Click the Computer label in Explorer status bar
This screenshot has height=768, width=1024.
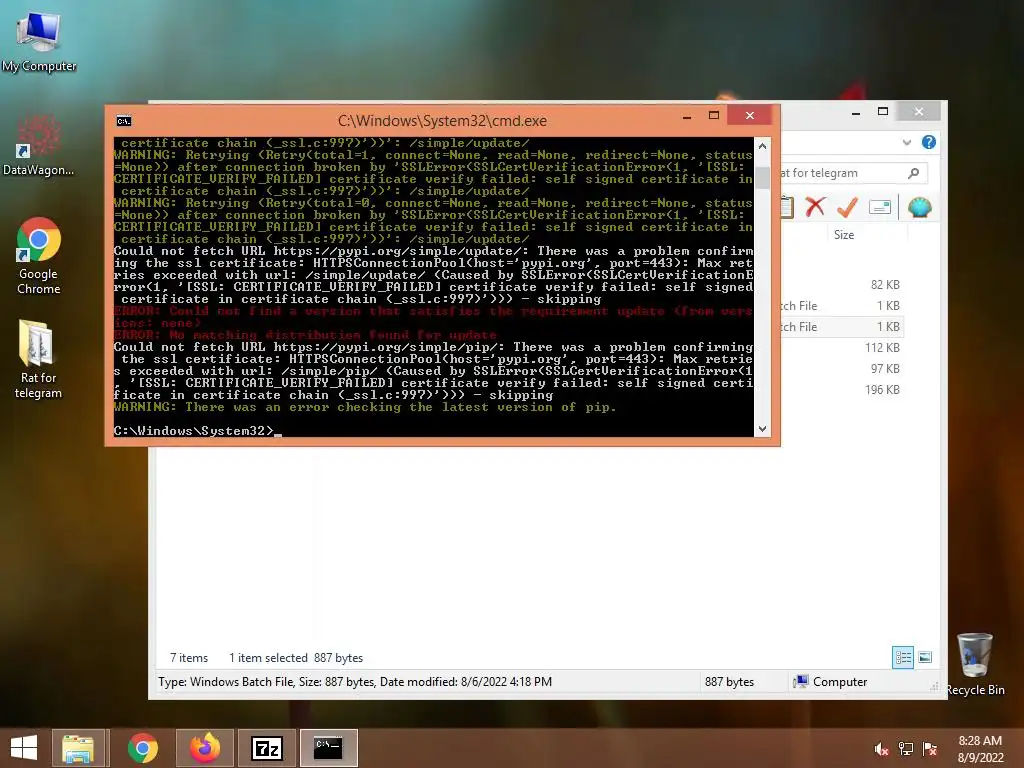pyautogui.click(x=840, y=682)
